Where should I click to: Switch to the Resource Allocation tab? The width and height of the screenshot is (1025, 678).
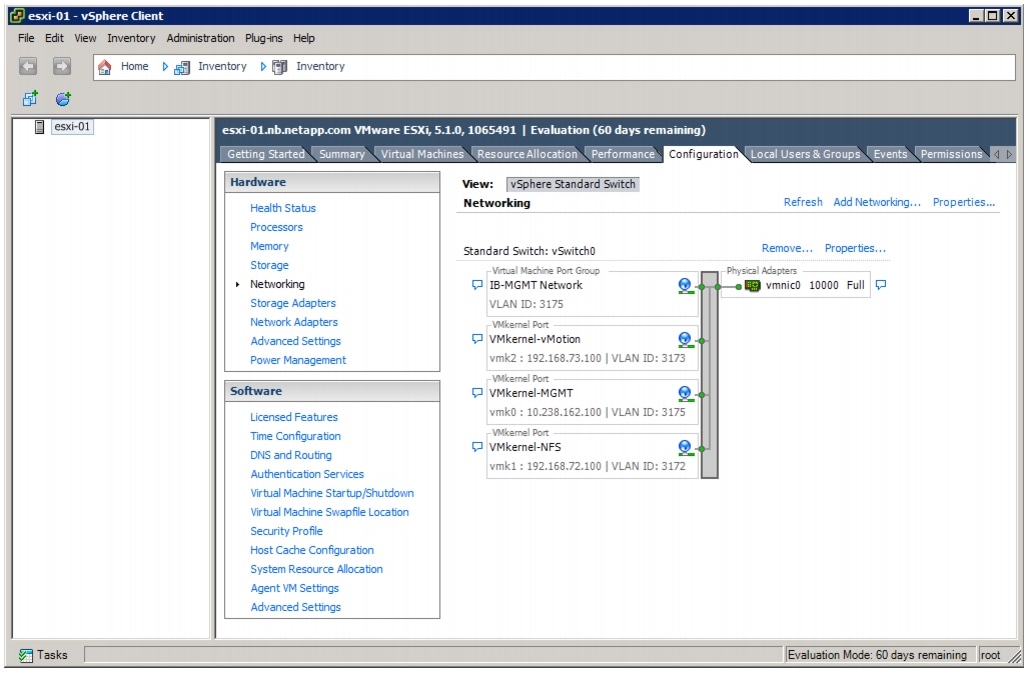527,154
